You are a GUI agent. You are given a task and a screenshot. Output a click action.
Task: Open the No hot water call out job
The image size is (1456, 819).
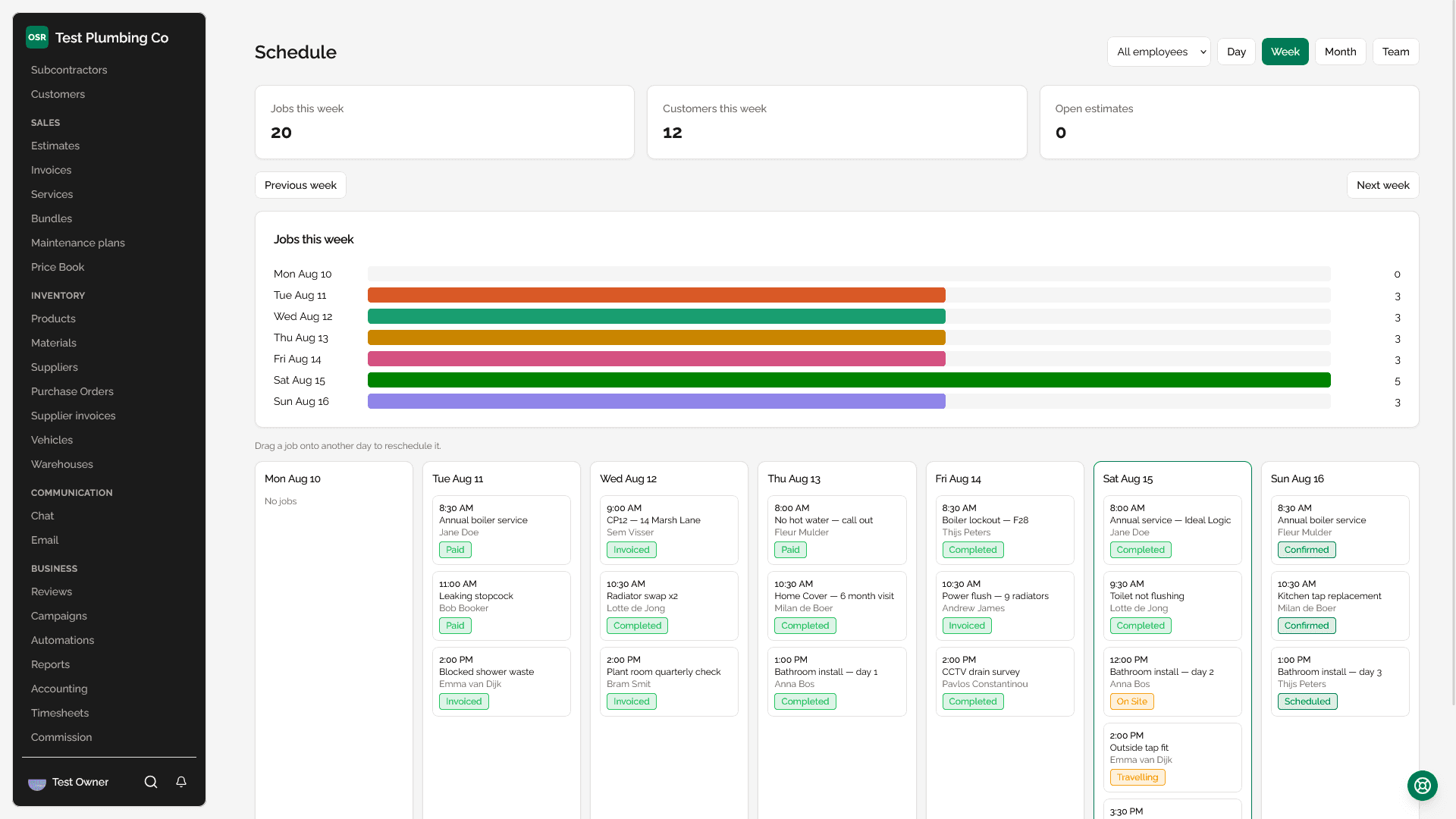coord(836,530)
